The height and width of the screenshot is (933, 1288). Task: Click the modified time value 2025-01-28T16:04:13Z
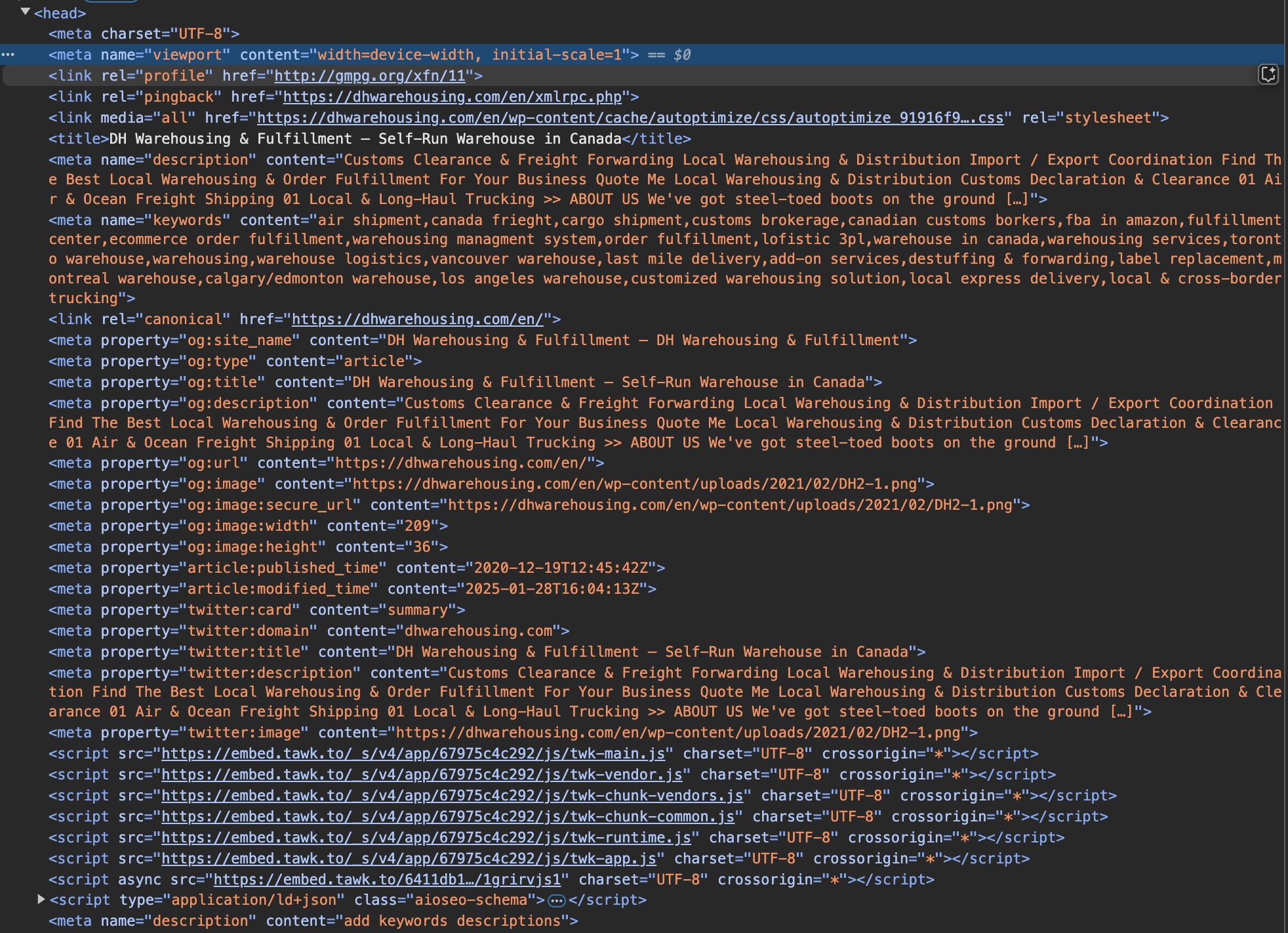pyautogui.click(x=552, y=589)
